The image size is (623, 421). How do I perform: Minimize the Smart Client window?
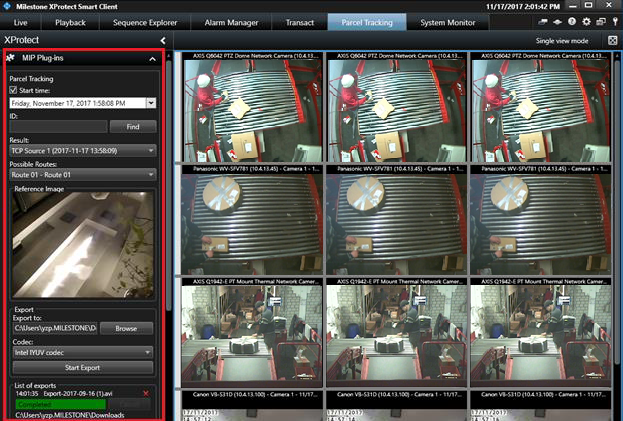(x=573, y=6)
